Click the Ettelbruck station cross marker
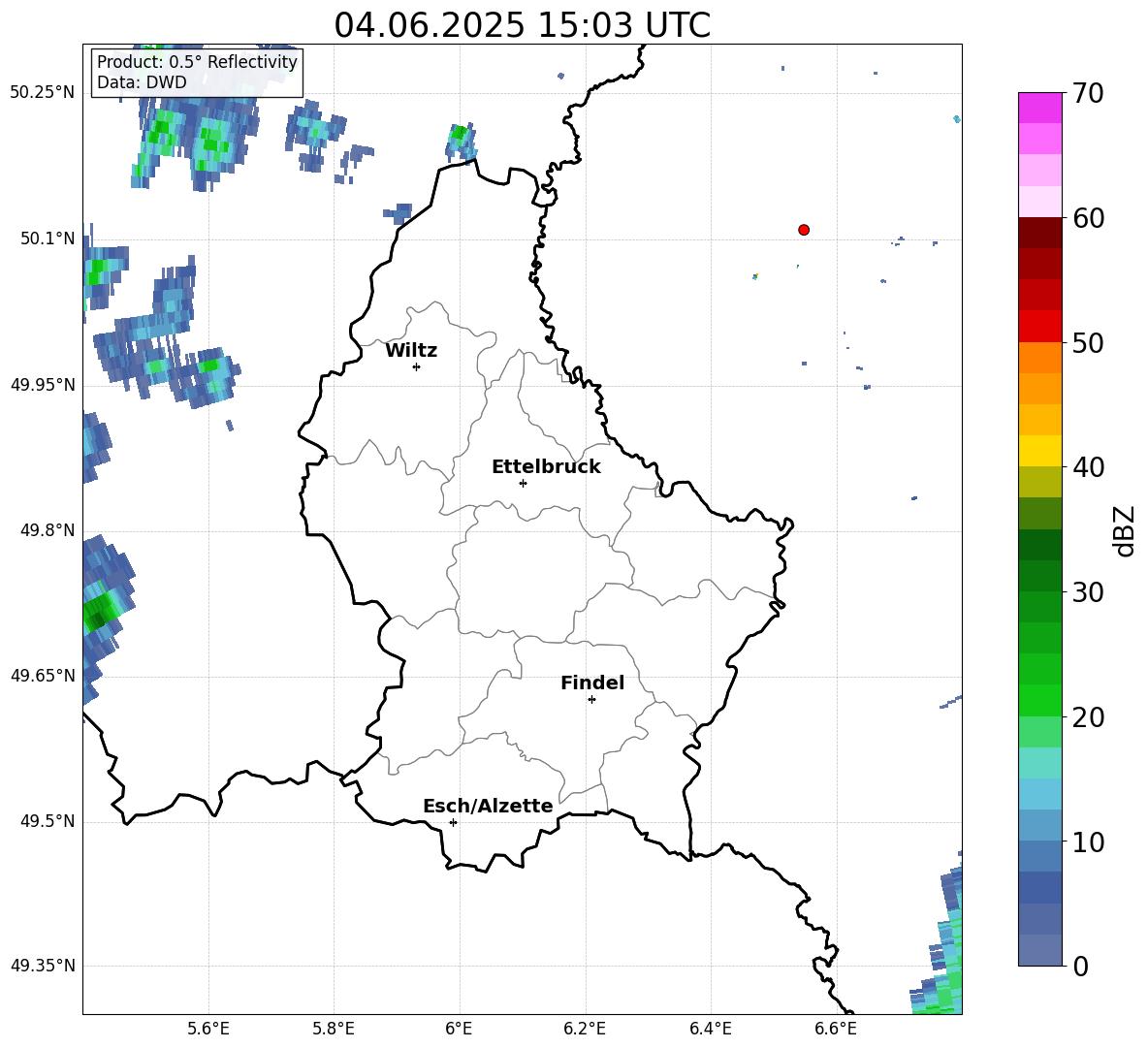This screenshot has width=1148, height=1048. (523, 483)
